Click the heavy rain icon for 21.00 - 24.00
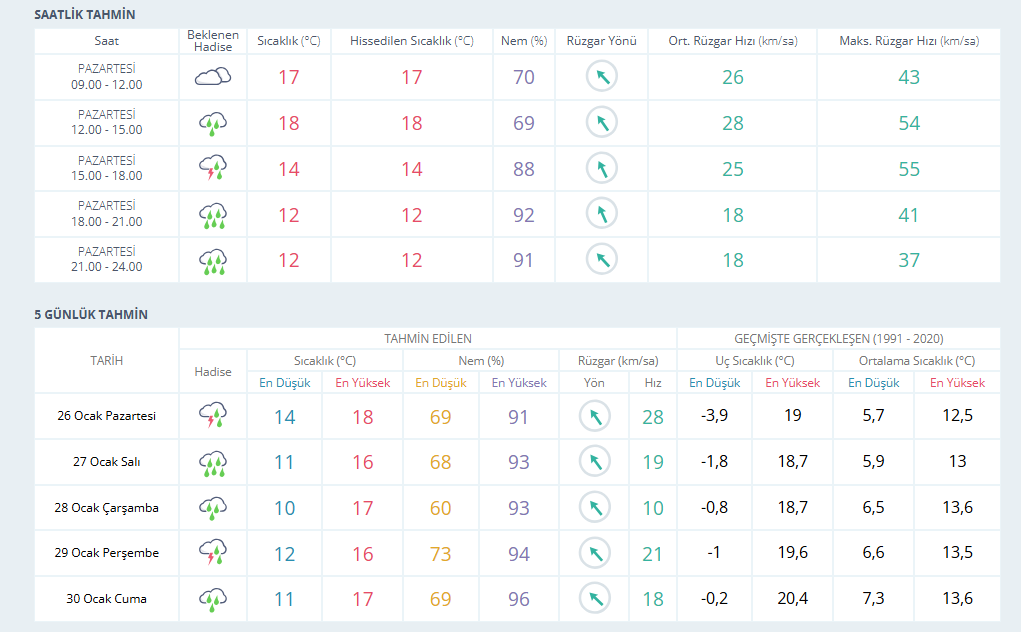 point(212,260)
